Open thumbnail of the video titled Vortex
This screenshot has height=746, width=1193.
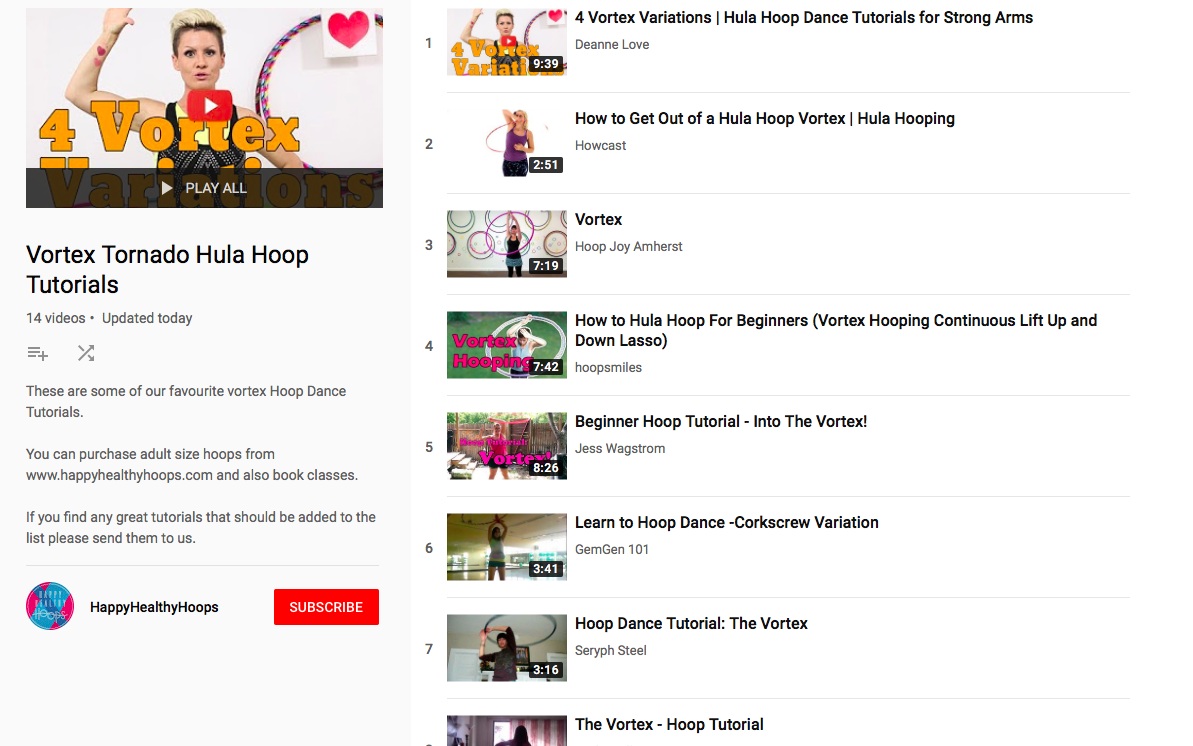point(507,244)
